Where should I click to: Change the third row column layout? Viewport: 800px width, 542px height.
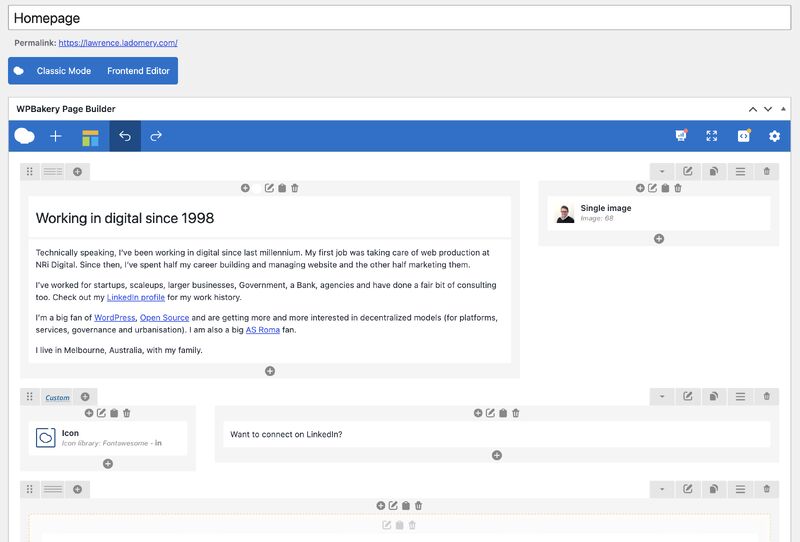coord(53,489)
